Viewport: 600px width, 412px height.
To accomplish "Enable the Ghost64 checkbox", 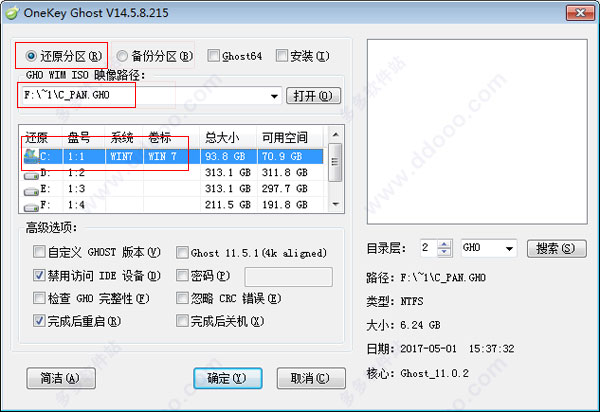I will (x=215, y=56).
